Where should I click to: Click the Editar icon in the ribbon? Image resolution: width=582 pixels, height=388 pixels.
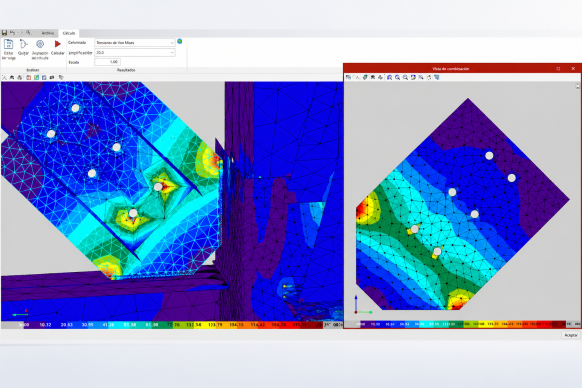(x=9, y=44)
